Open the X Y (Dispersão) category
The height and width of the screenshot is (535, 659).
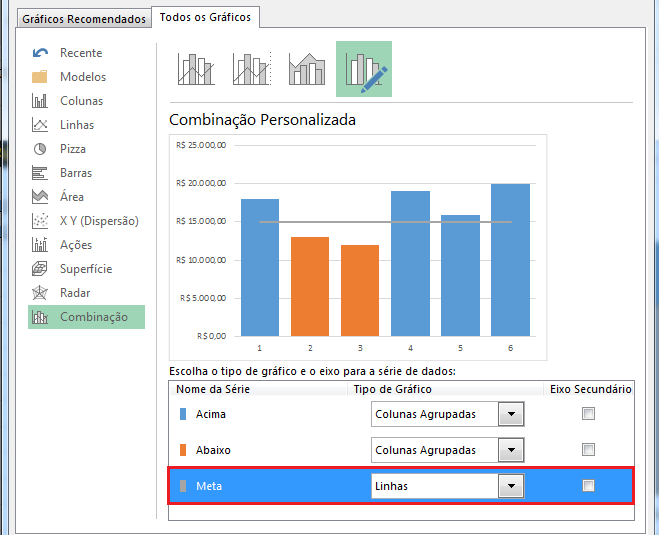click(x=98, y=221)
